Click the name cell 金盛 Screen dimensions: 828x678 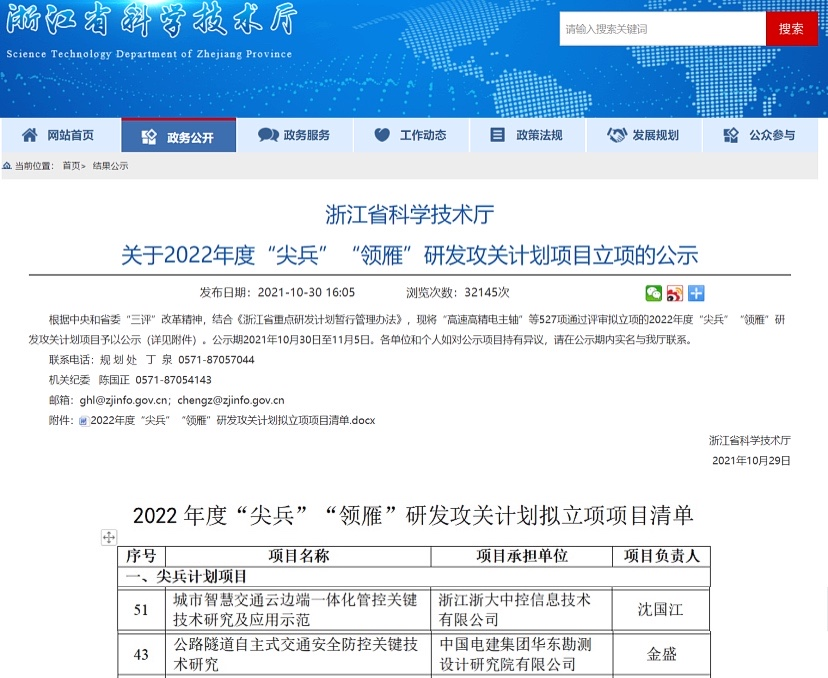click(661, 654)
